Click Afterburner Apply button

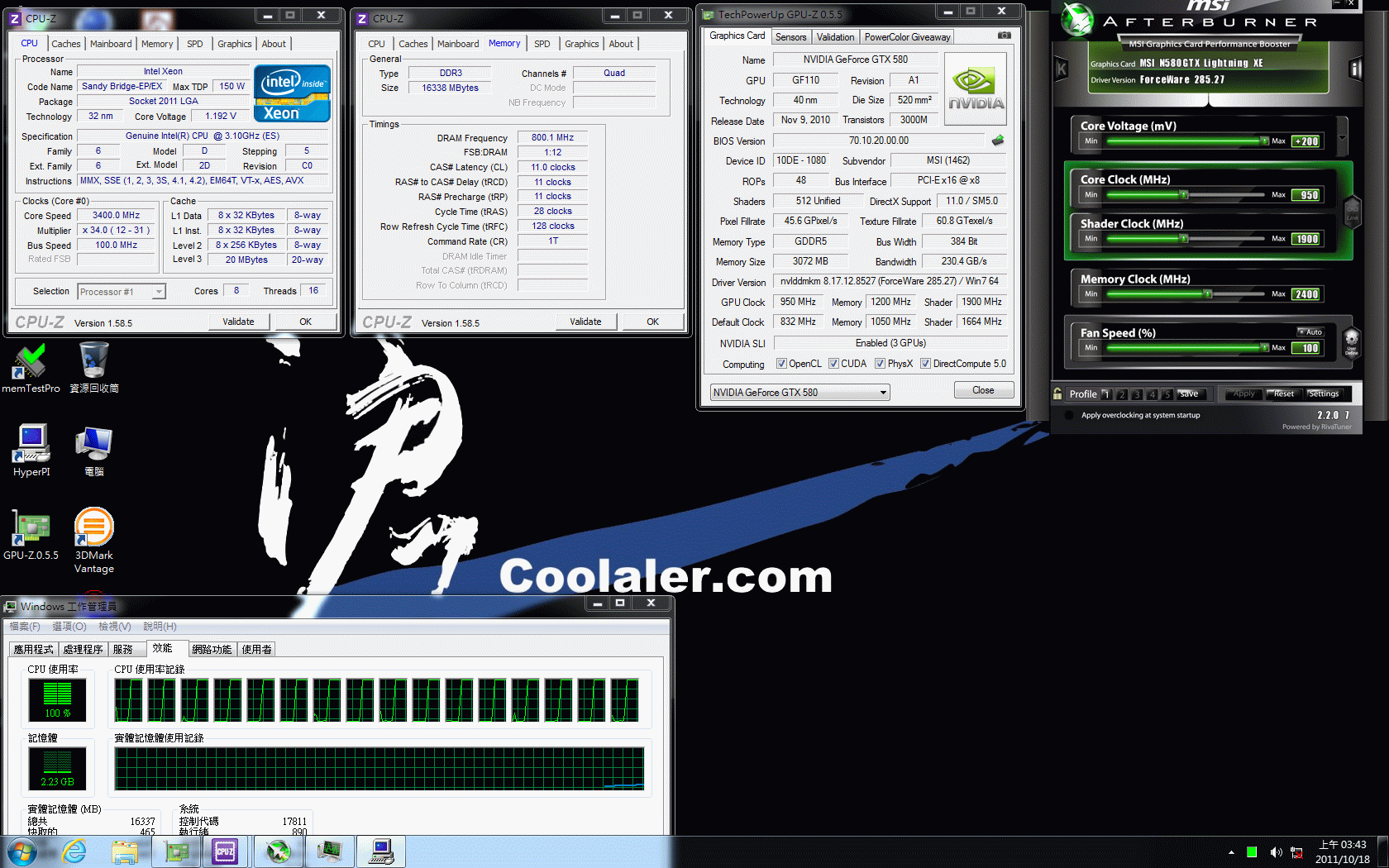(x=1243, y=393)
